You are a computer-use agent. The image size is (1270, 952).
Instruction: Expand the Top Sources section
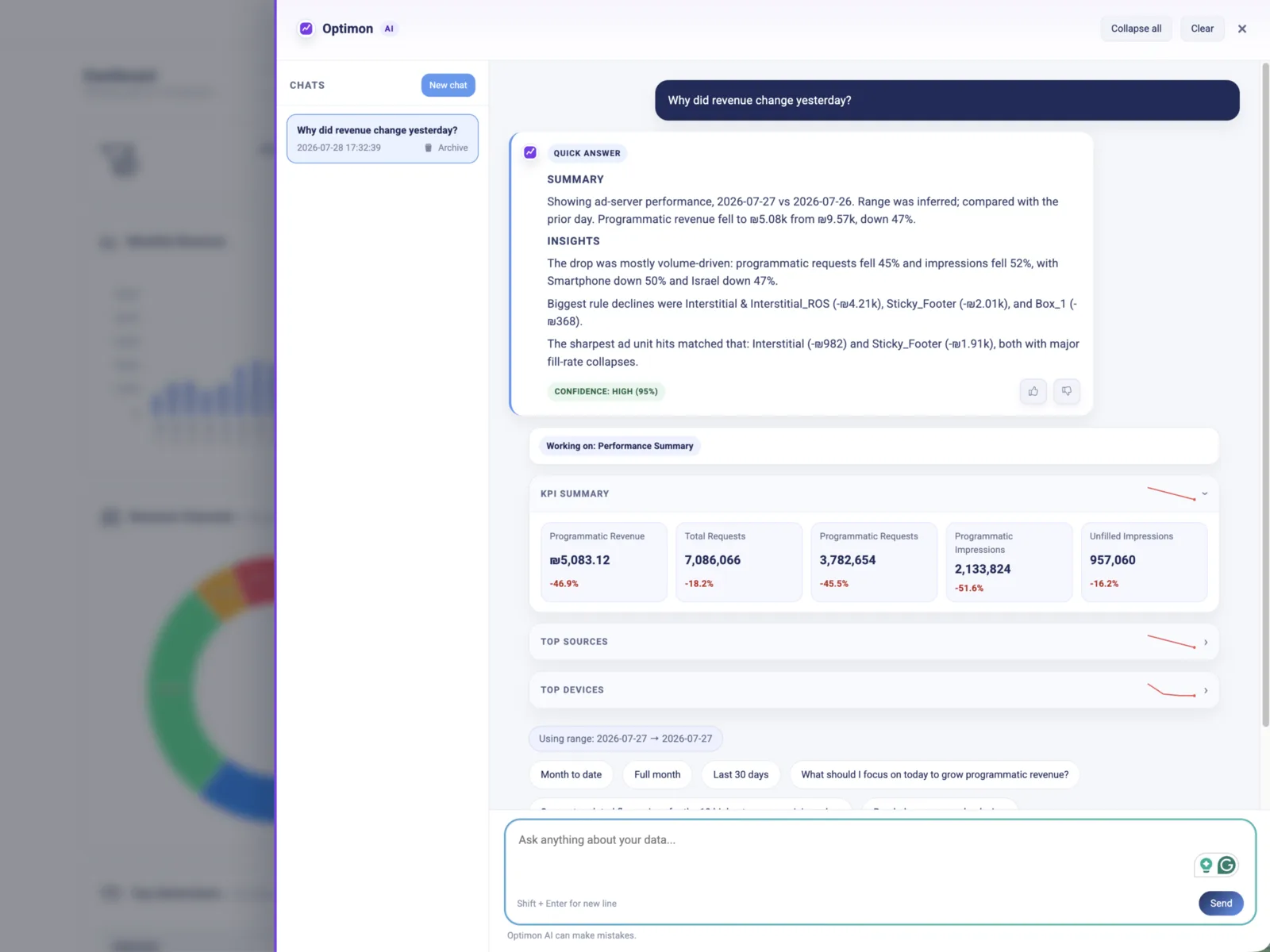pos(1205,642)
